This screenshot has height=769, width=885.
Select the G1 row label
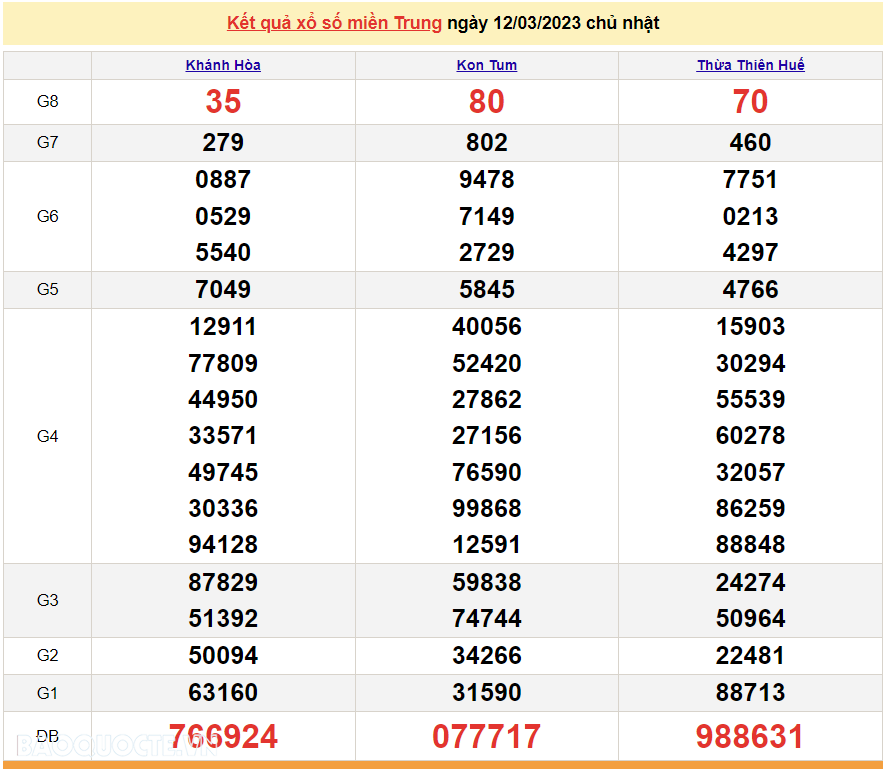(x=47, y=692)
